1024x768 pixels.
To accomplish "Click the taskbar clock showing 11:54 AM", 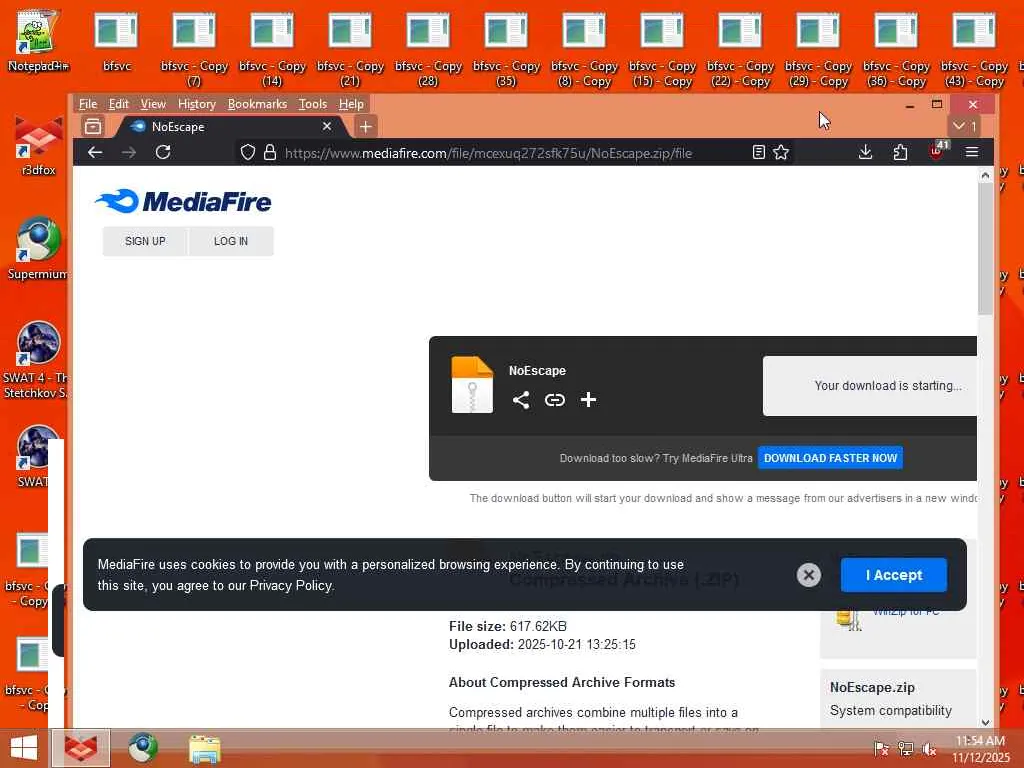I will (981, 749).
